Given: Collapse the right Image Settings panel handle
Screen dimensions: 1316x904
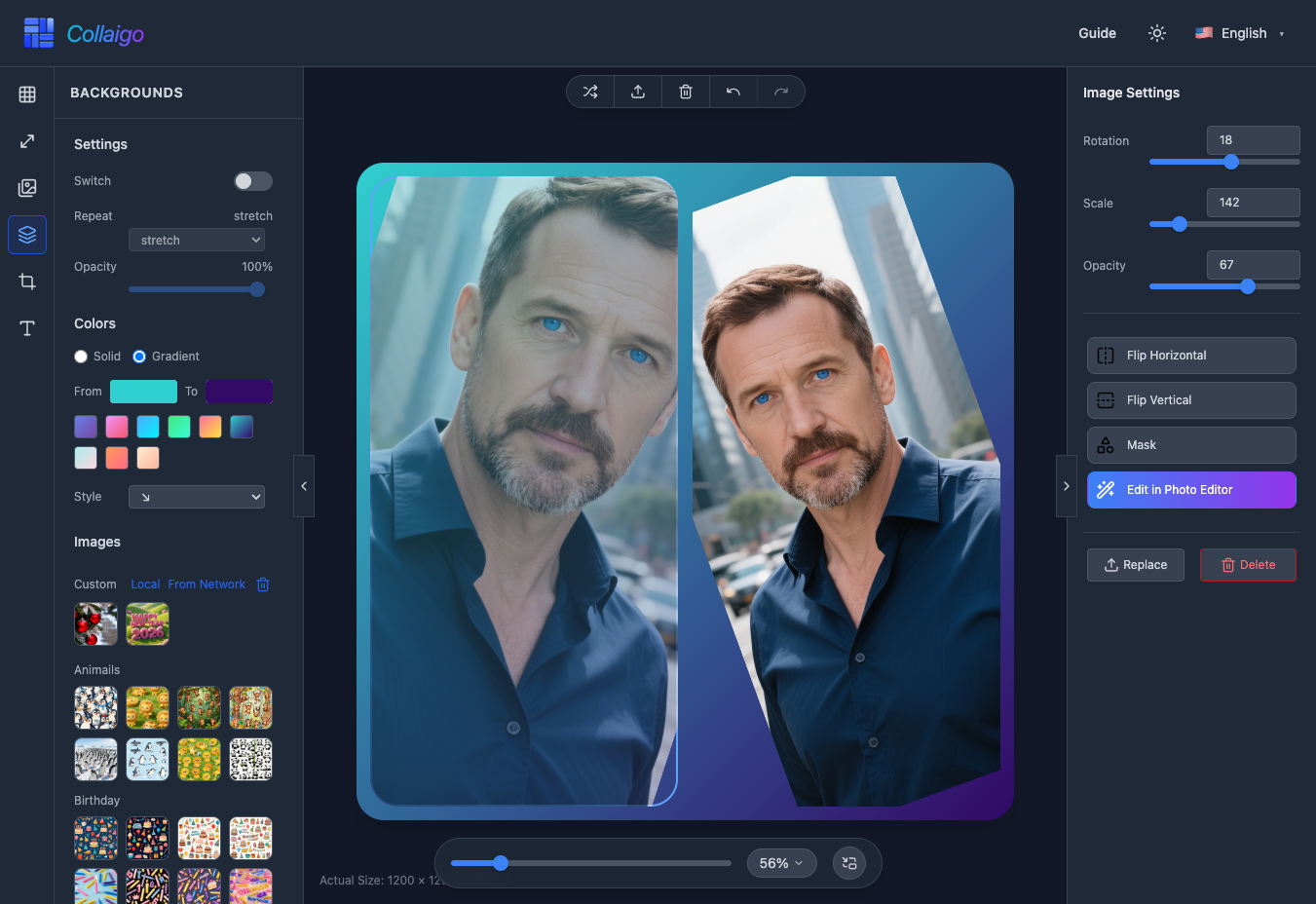Looking at the screenshot, I should click(1067, 486).
